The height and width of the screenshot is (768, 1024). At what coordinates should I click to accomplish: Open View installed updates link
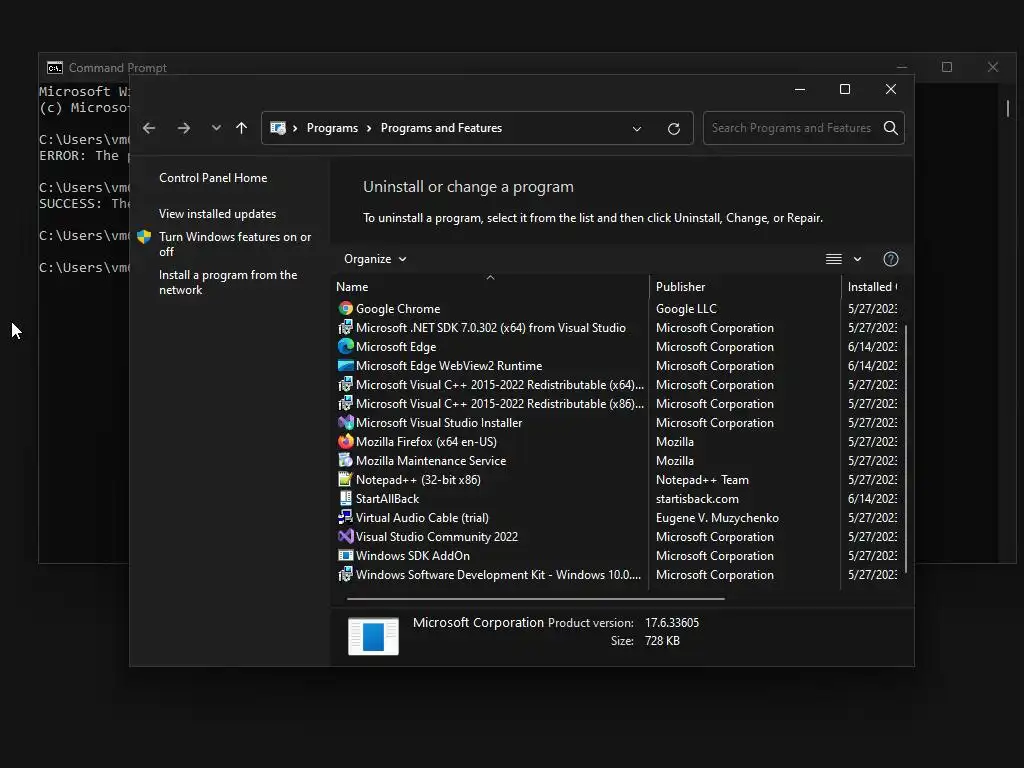[x=217, y=214]
